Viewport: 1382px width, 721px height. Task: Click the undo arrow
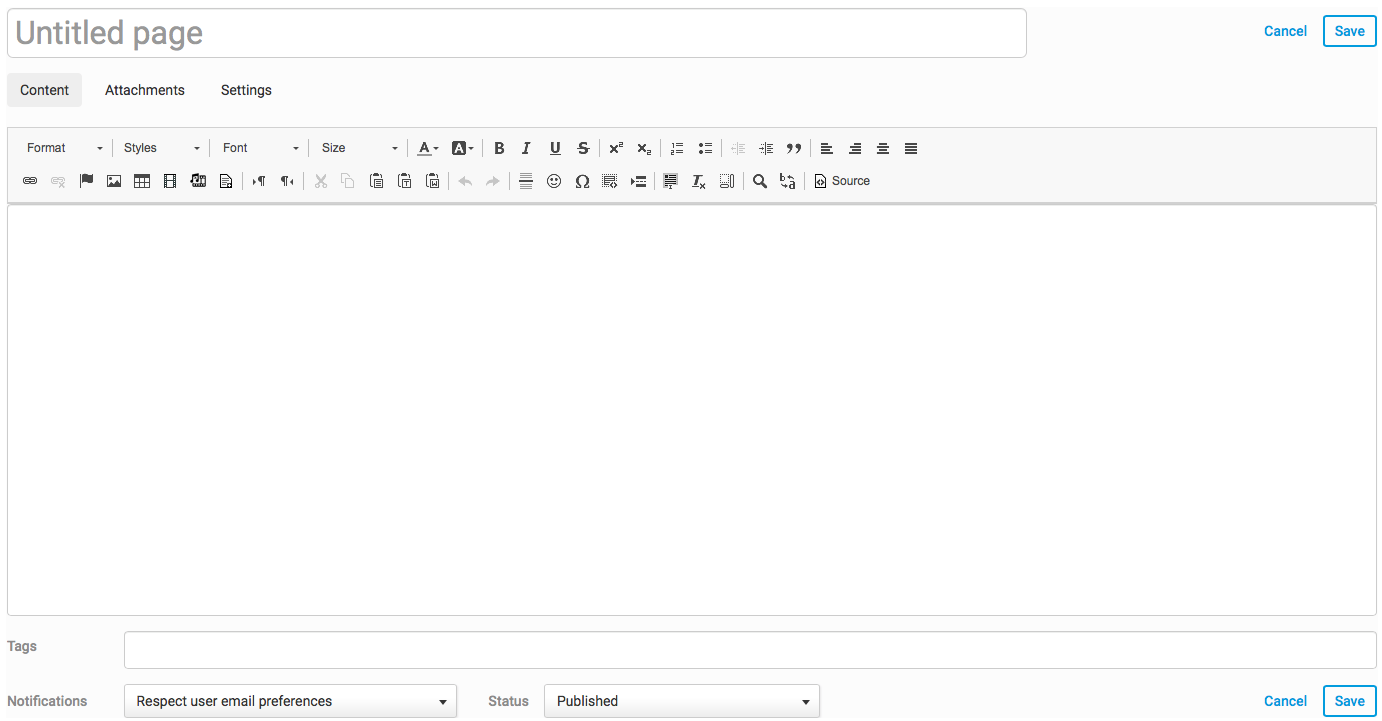tap(465, 181)
